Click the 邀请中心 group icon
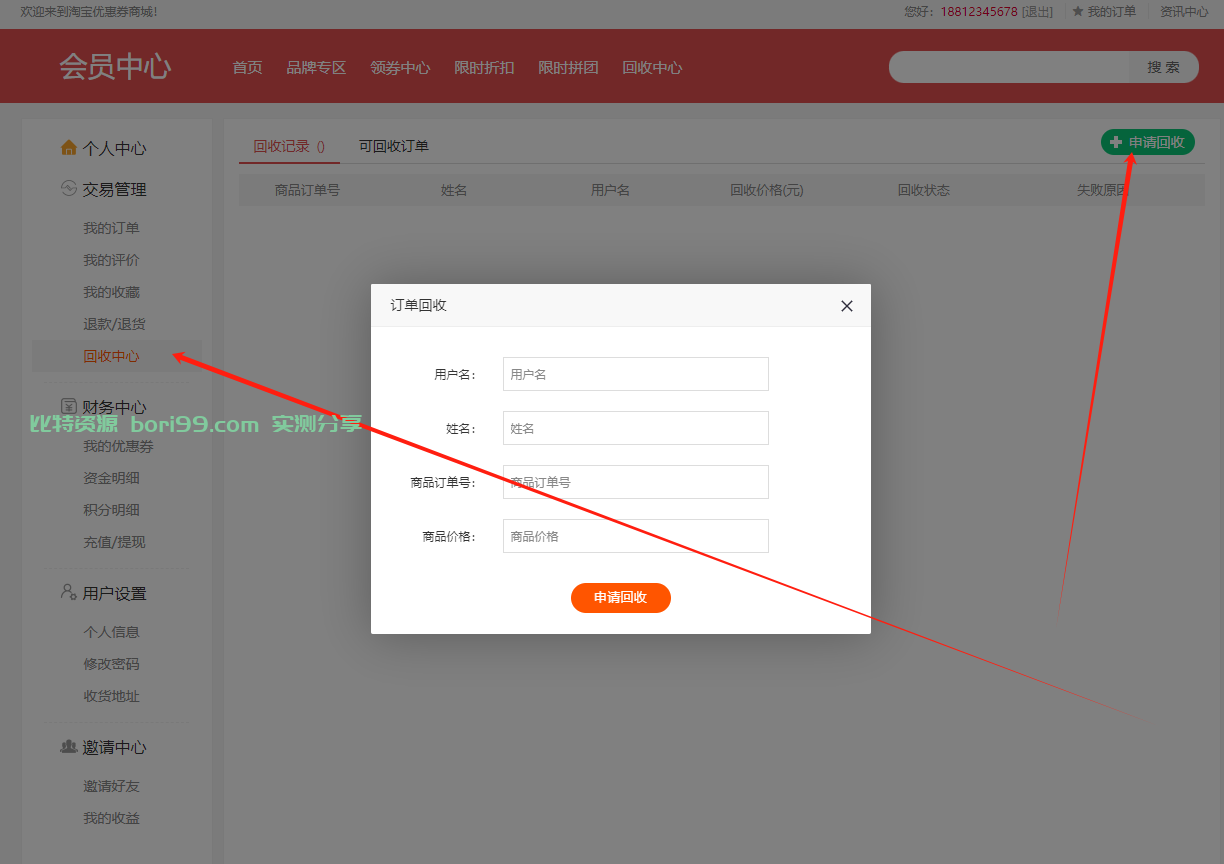 tap(69, 746)
